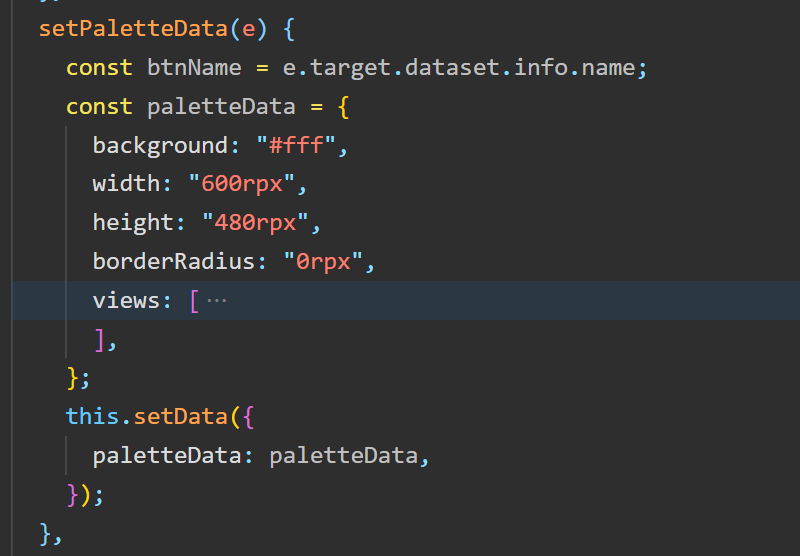Click the "480rpx" height value
This screenshot has width=800, height=556.
click(x=255, y=223)
